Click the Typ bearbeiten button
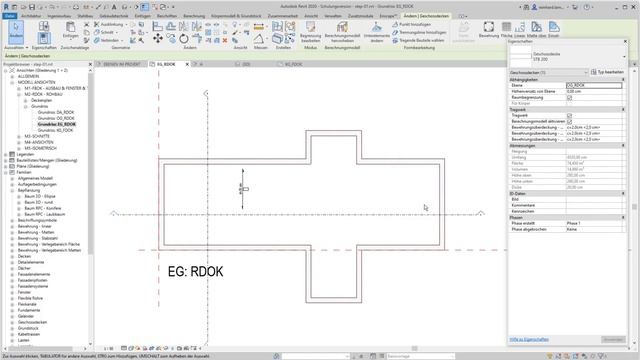640x360 pixels. pyautogui.click(x=607, y=72)
